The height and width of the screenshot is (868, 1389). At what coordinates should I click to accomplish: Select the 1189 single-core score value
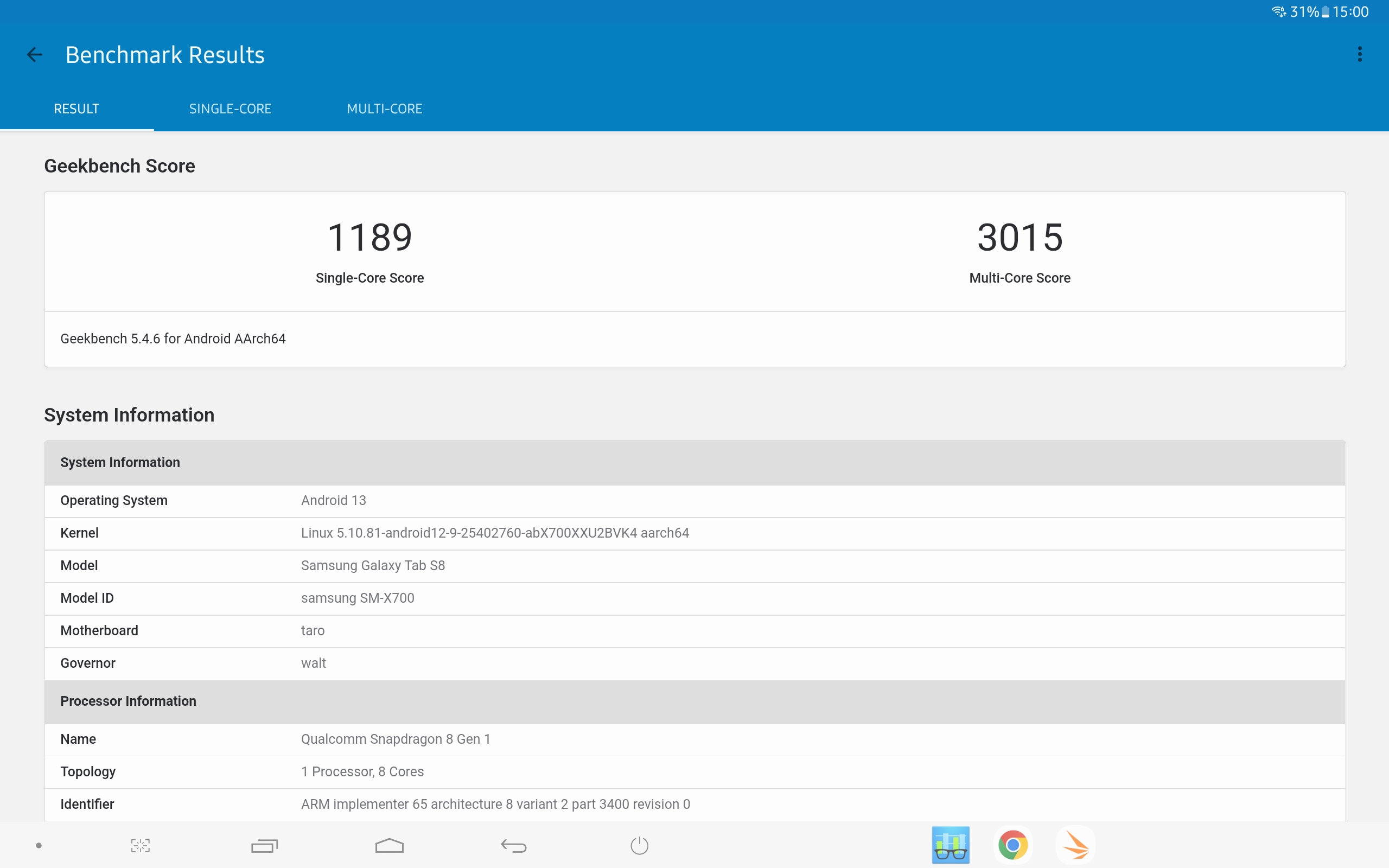(369, 237)
